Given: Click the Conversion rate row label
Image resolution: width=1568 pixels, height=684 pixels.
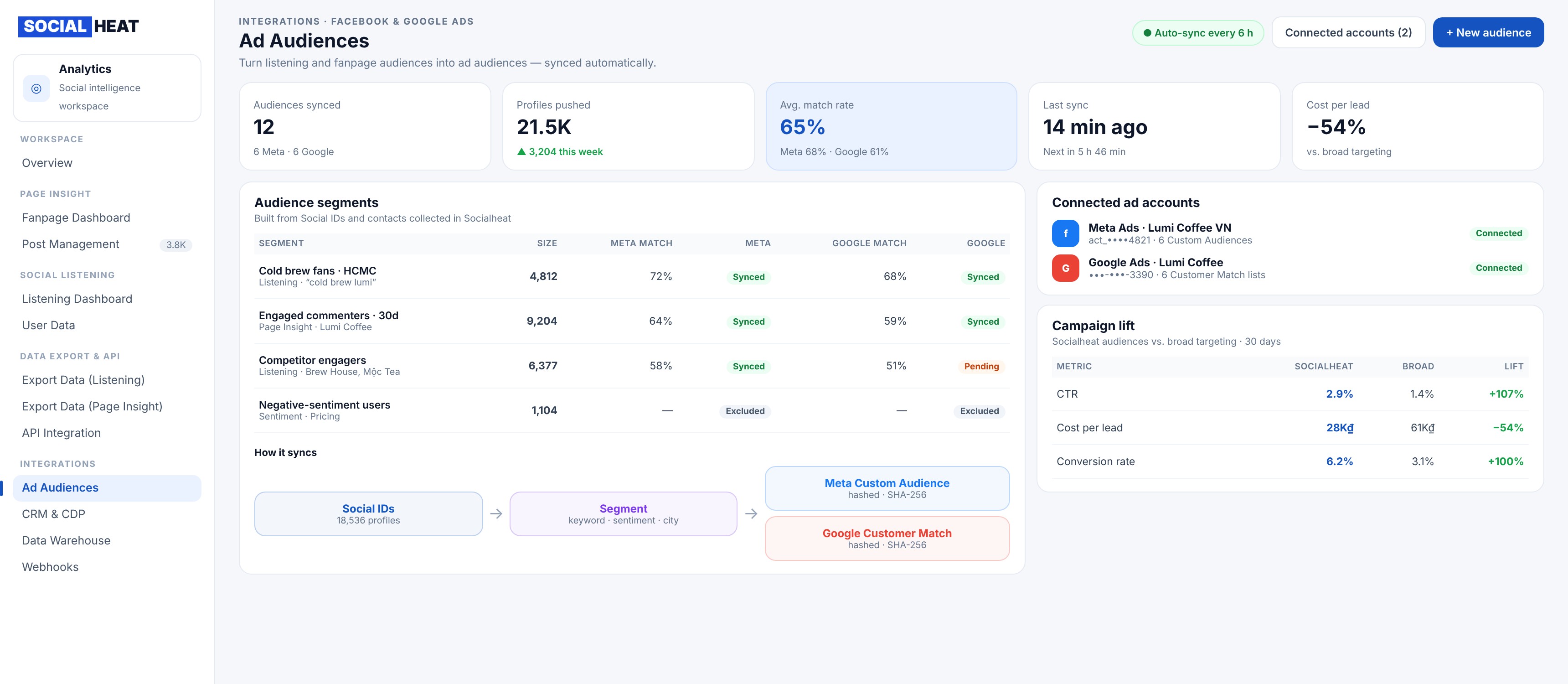Looking at the screenshot, I should pyautogui.click(x=1095, y=461).
